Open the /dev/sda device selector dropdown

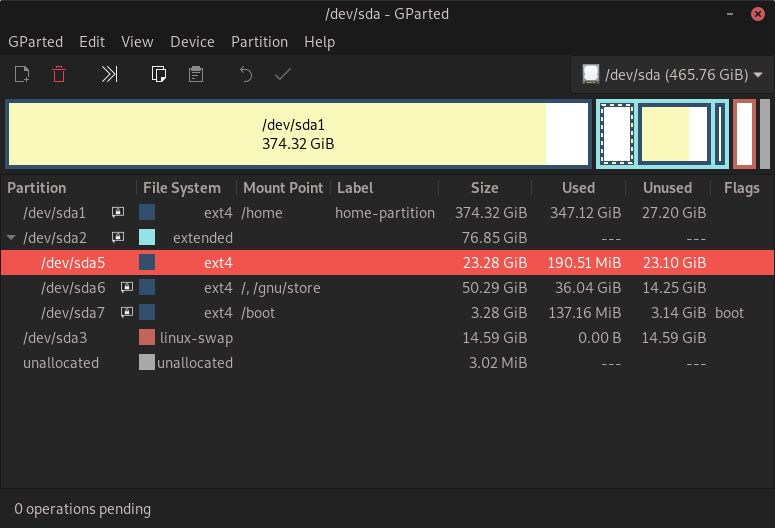672,74
